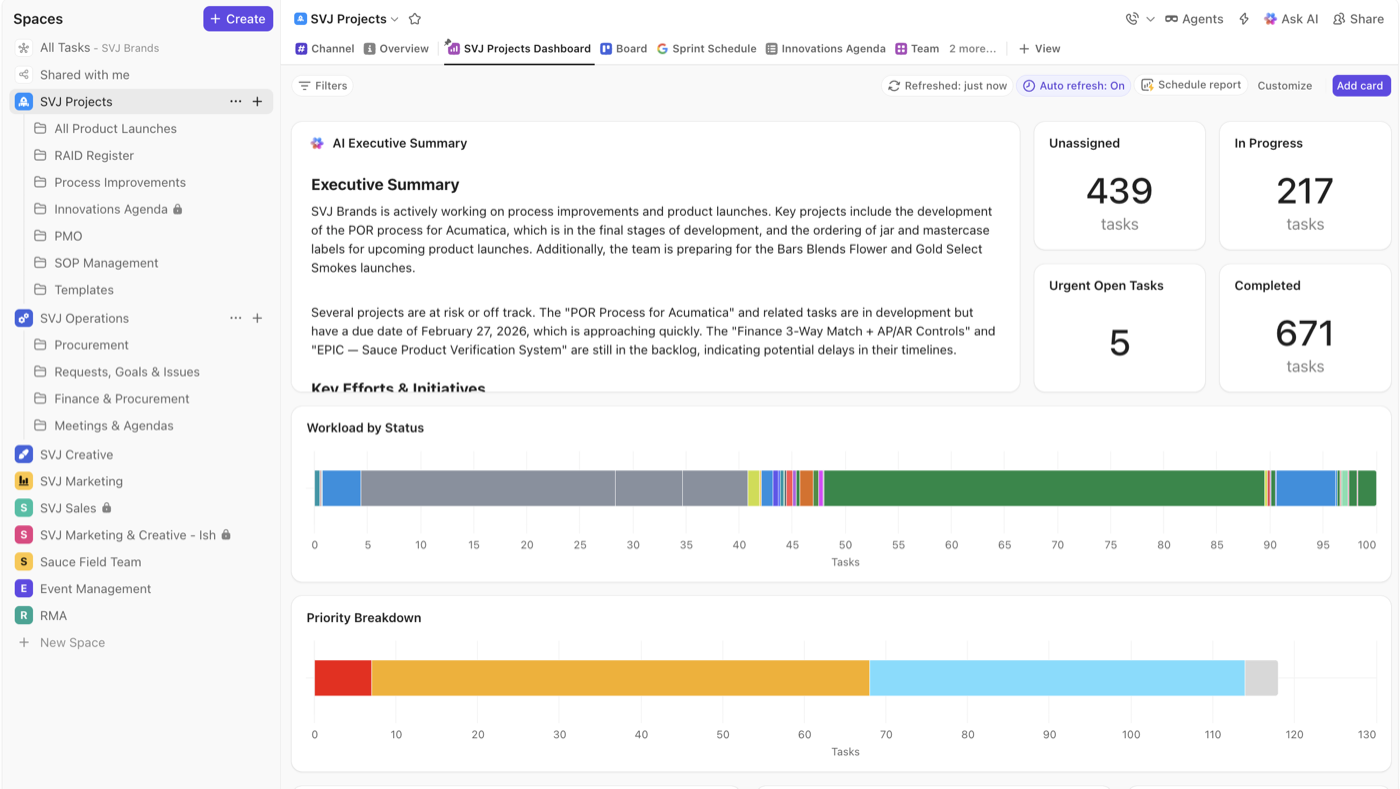This screenshot has height=789, width=1400.
Task: Click the orange segment in Priority Breakdown
Action: [x=620, y=678]
